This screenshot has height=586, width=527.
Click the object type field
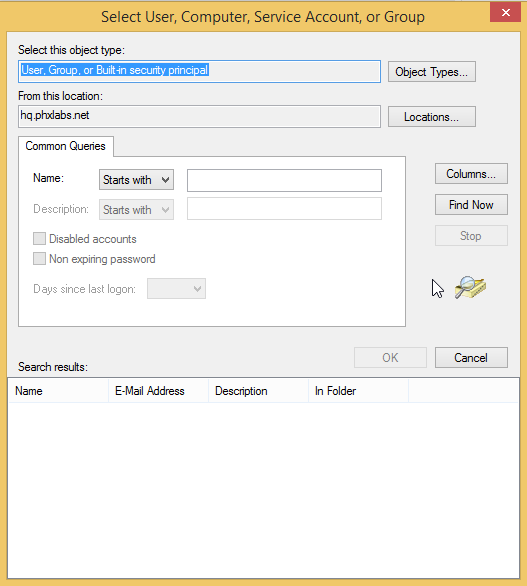click(200, 71)
